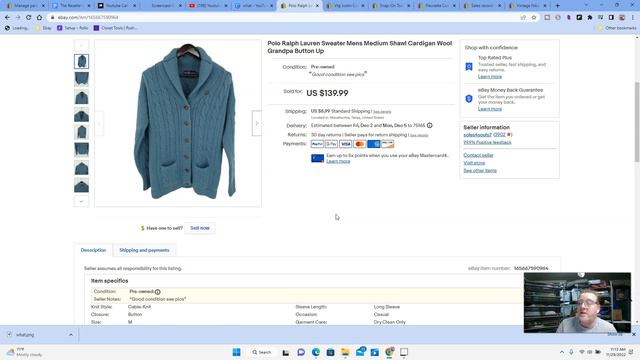Open Closet Tools Poshmark bookmark

(116, 28)
